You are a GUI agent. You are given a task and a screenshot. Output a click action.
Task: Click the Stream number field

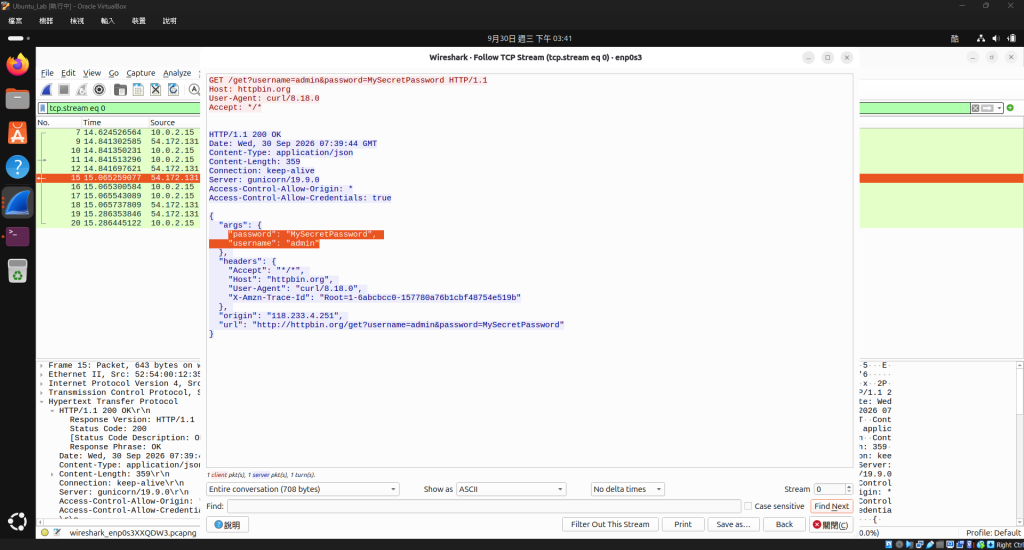[829, 489]
